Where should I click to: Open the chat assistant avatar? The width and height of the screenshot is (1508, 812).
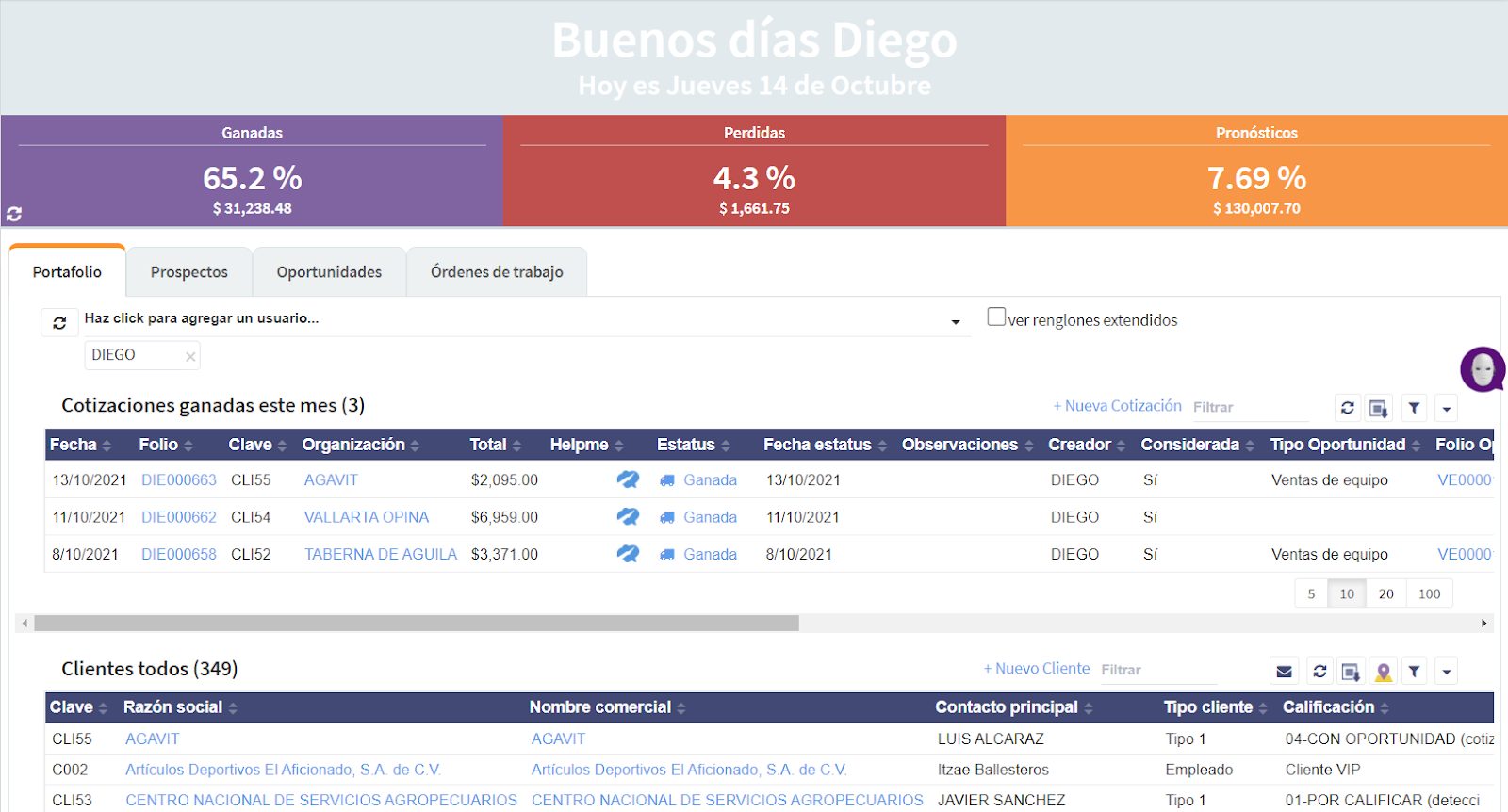coord(1483,369)
